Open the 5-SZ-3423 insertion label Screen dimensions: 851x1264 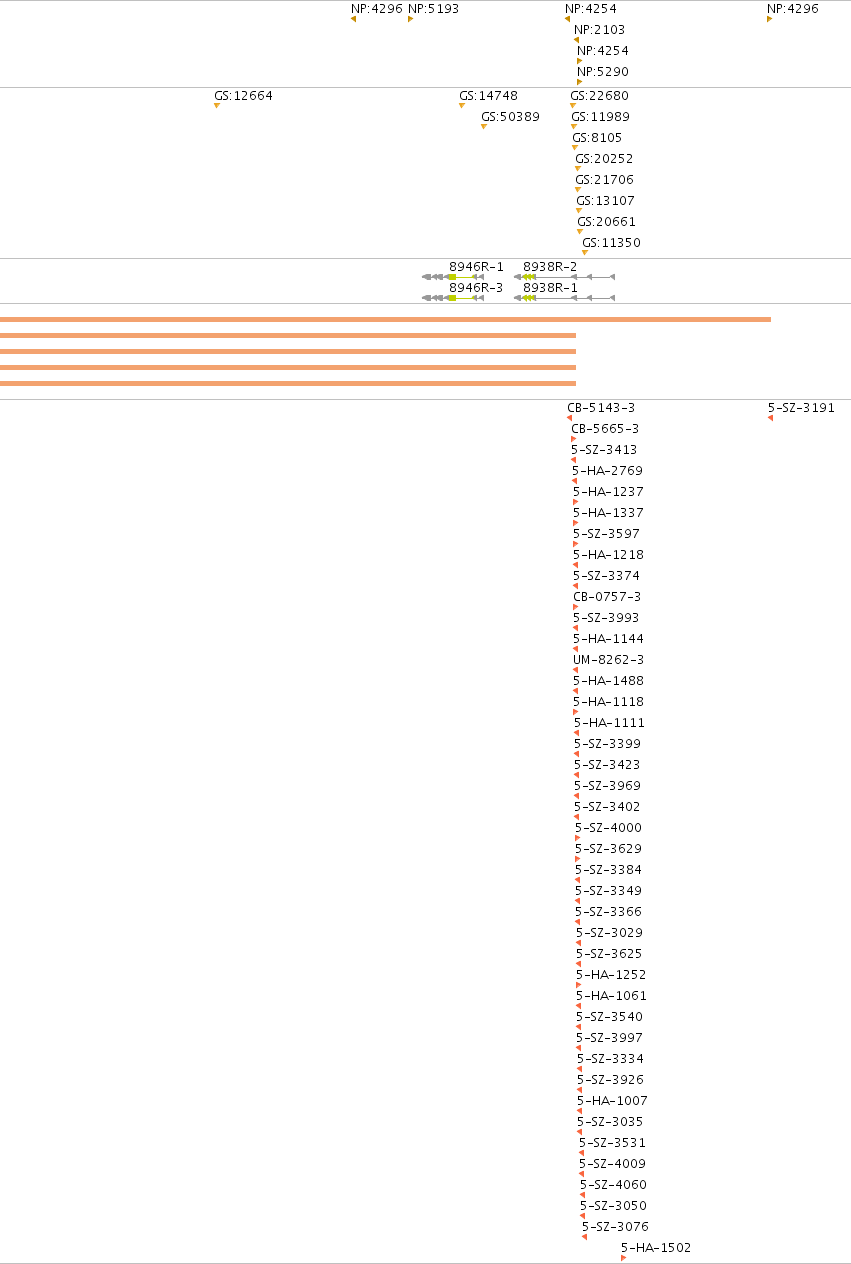[x=607, y=765]
